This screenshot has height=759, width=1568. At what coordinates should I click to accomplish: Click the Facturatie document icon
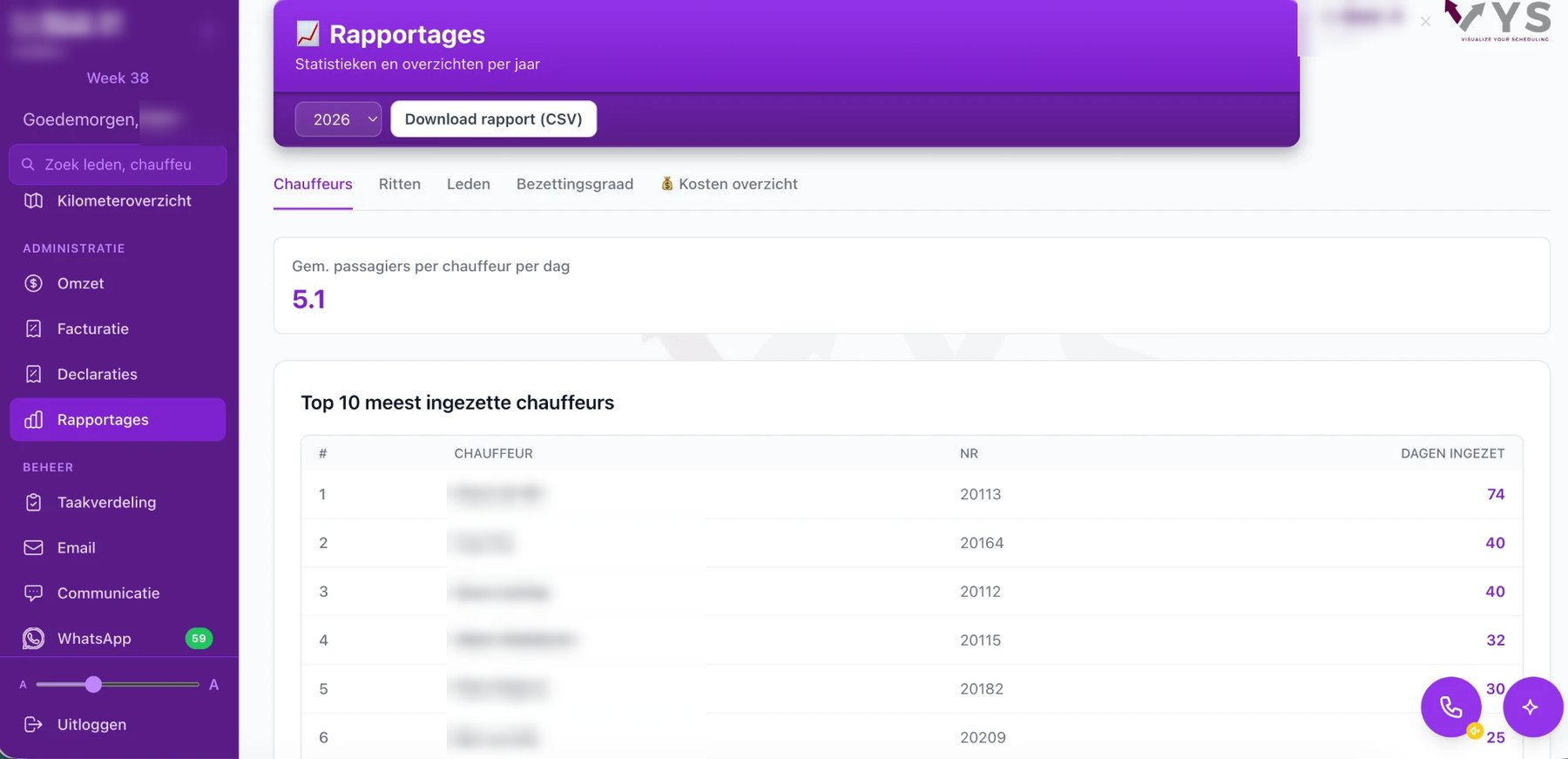coord(33,329)
